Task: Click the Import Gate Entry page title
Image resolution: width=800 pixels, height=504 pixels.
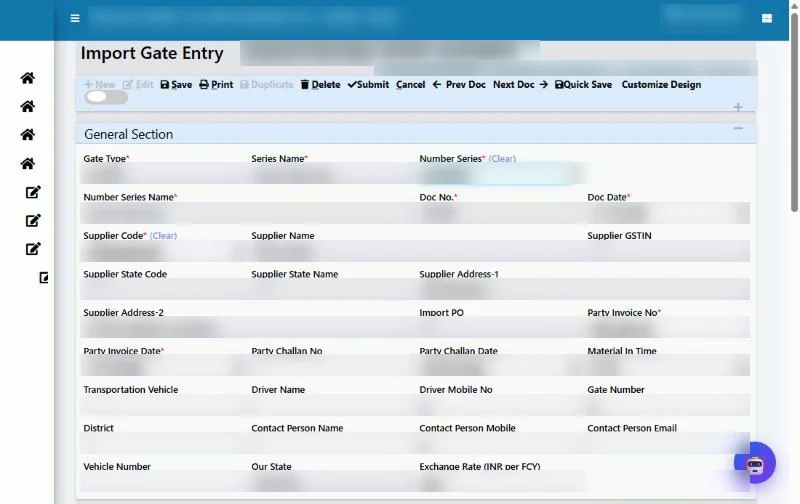Action: tap(152, 53)
